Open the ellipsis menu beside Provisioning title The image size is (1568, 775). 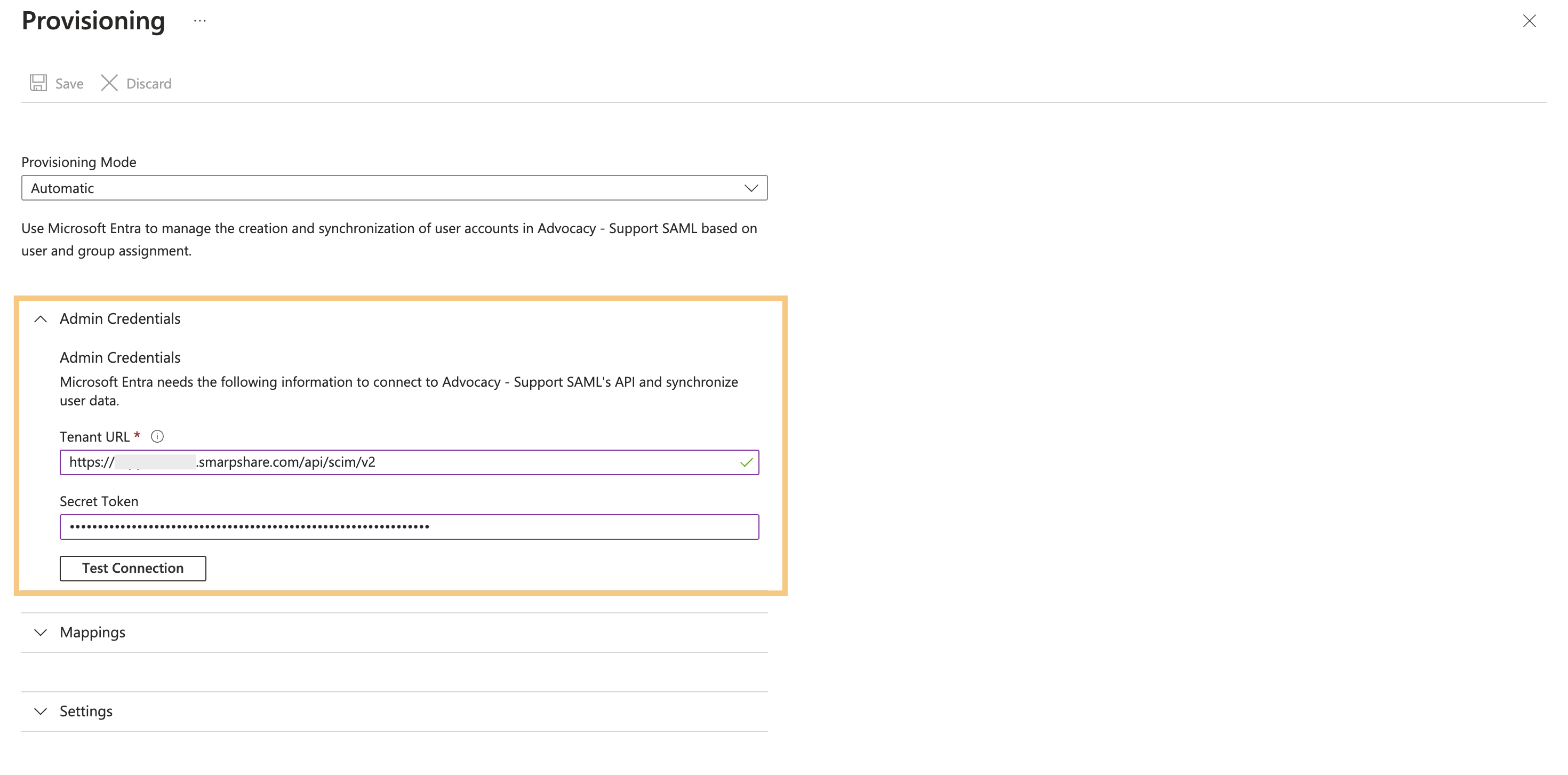pos(199,20)
